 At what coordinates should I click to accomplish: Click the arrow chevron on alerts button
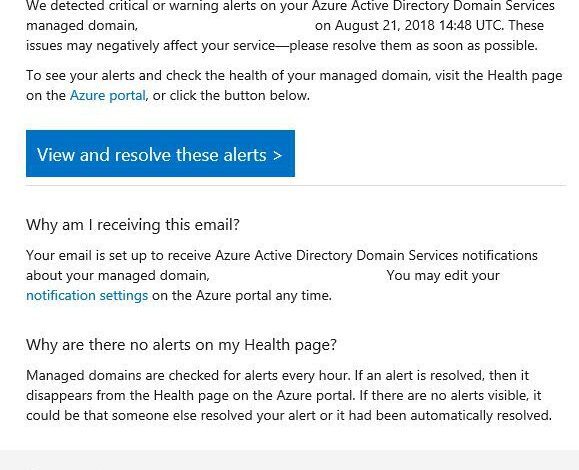click(278, 155)
